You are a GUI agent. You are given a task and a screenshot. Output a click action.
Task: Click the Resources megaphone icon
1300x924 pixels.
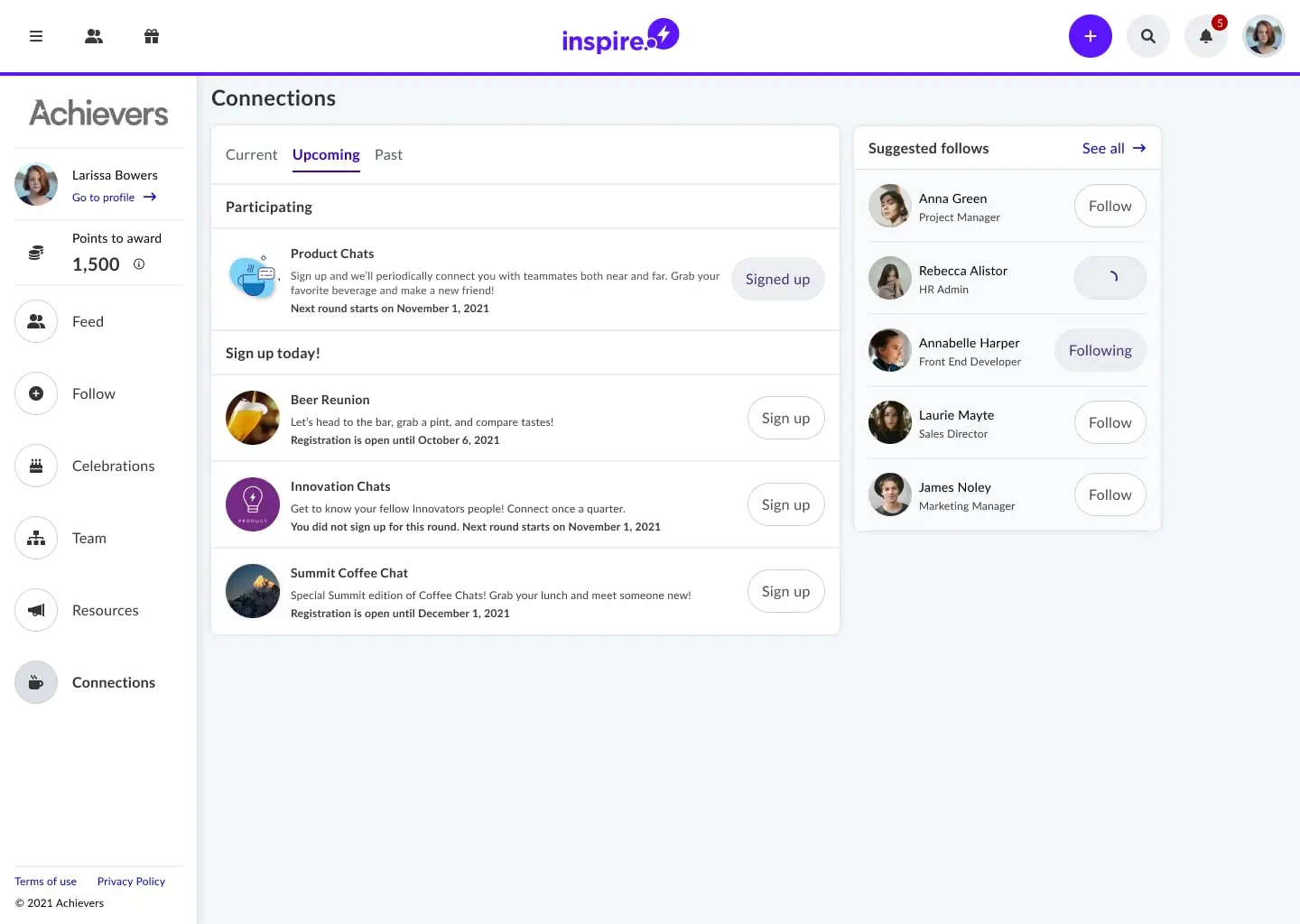pyautogui.click(x=35, y=610)
